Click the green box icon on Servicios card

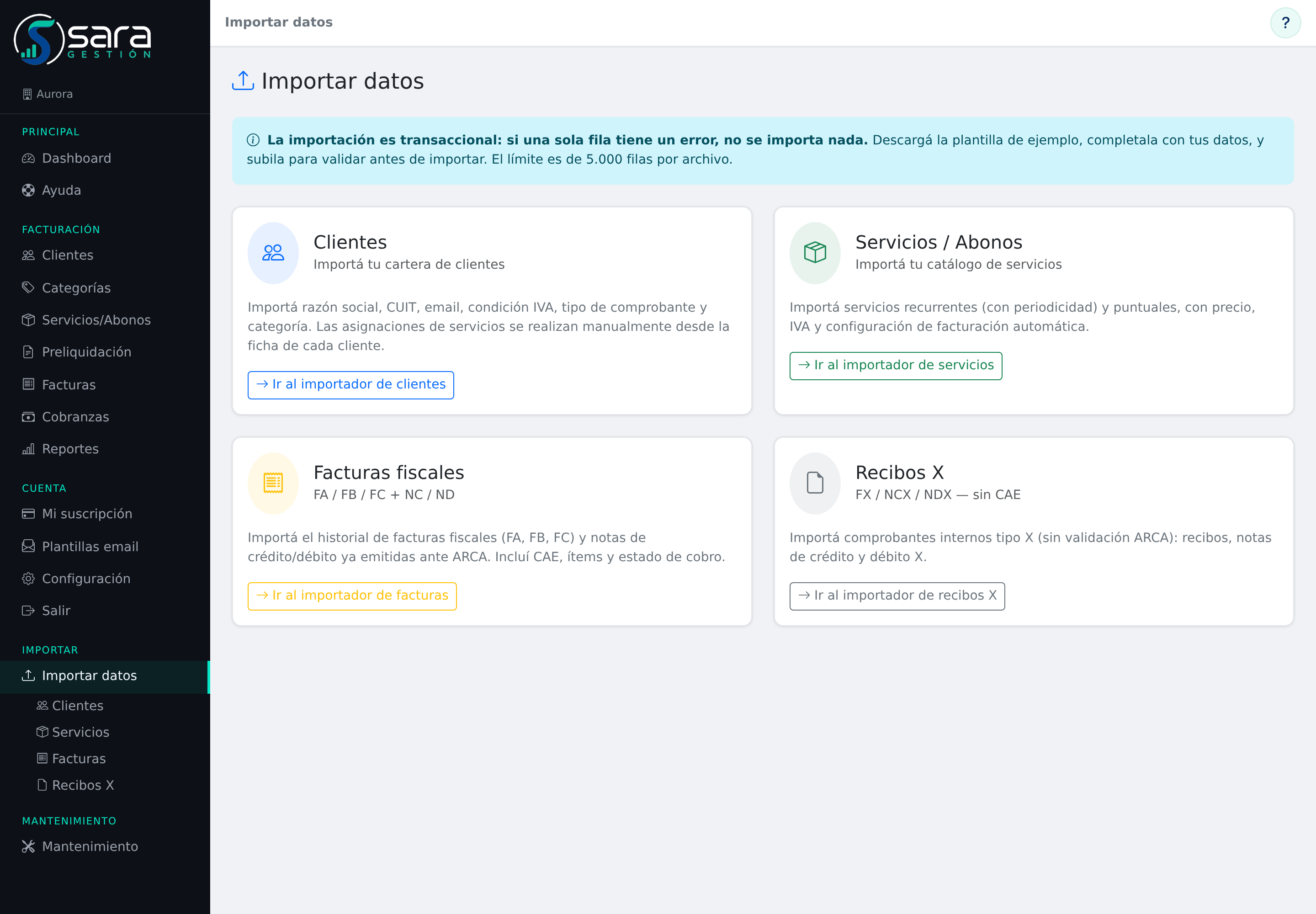click(x=815, y=253)
